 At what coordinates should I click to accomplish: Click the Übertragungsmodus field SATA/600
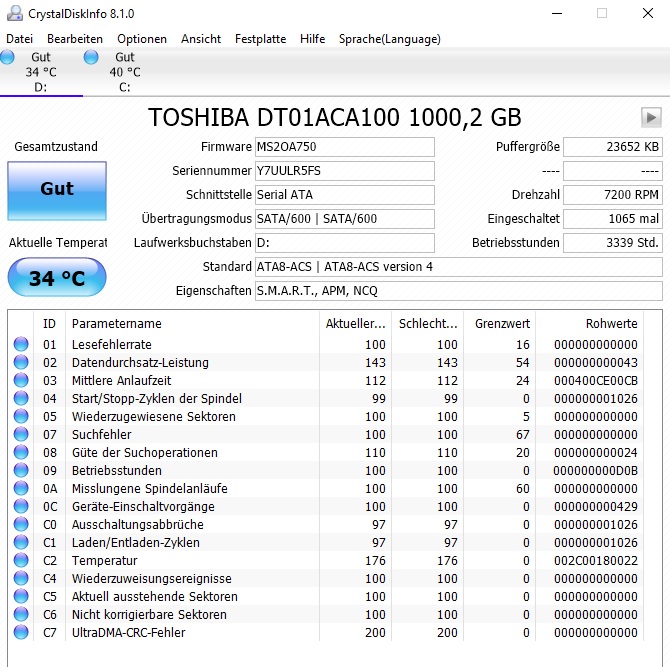click(x=345, y=218)
